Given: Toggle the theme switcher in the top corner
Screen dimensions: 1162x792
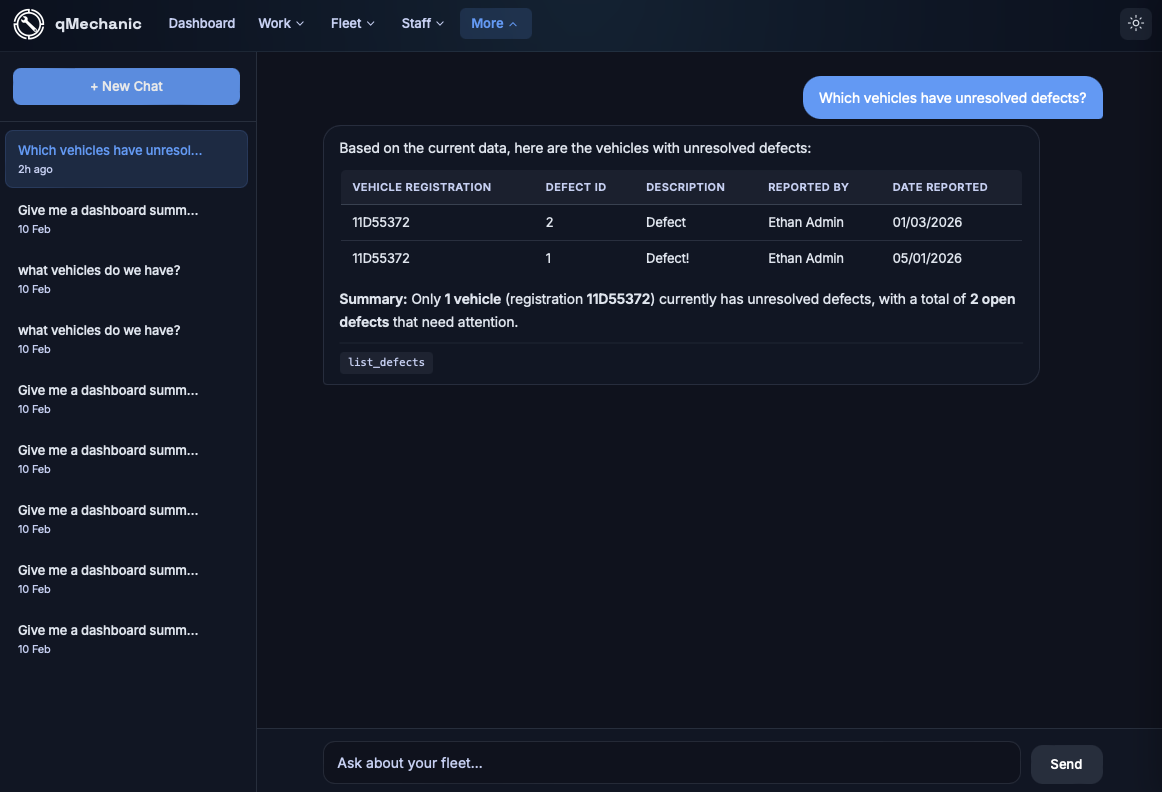Looking at the screenshot, I should click(1135, 22).
